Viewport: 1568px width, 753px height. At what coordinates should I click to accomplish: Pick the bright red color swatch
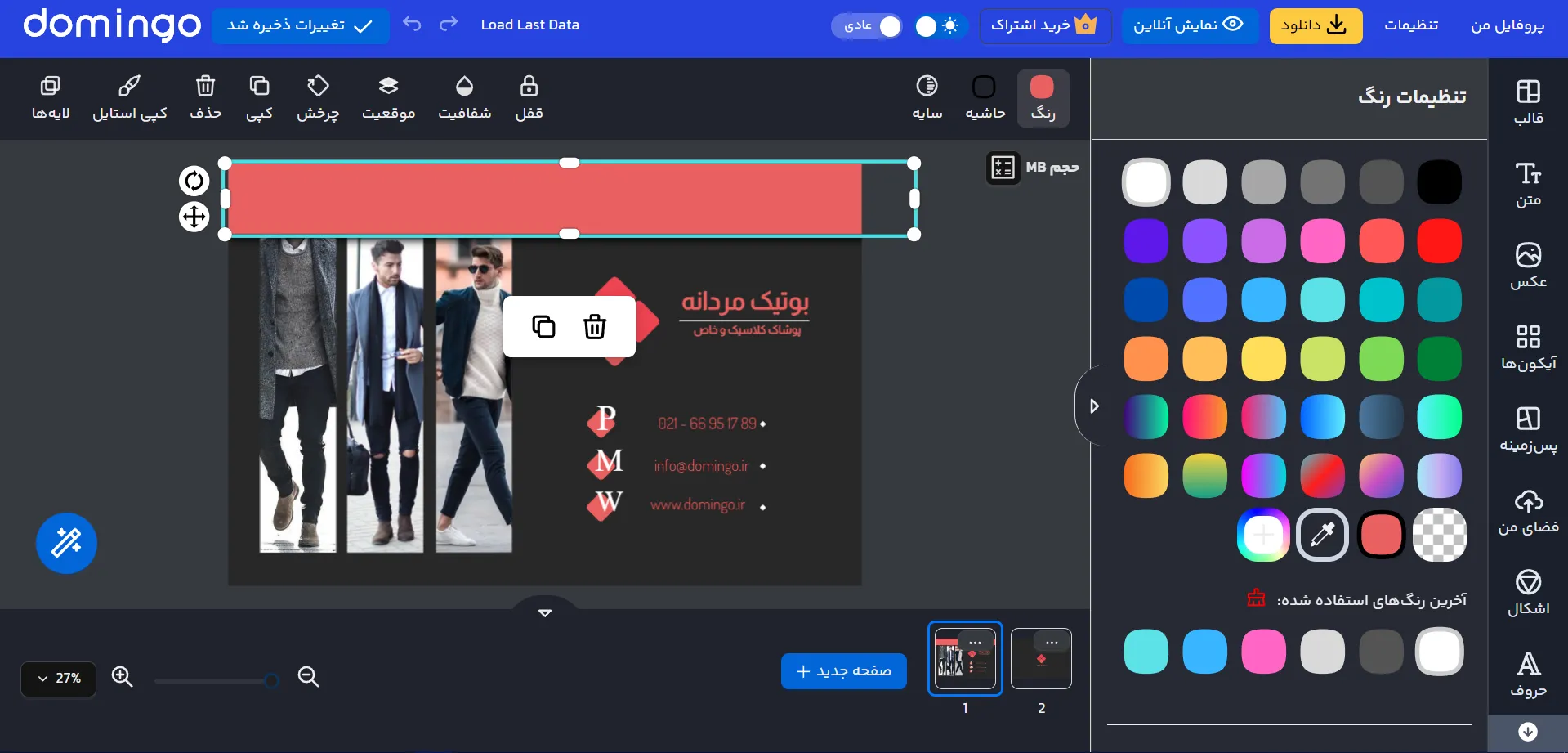pos(1439,240)
